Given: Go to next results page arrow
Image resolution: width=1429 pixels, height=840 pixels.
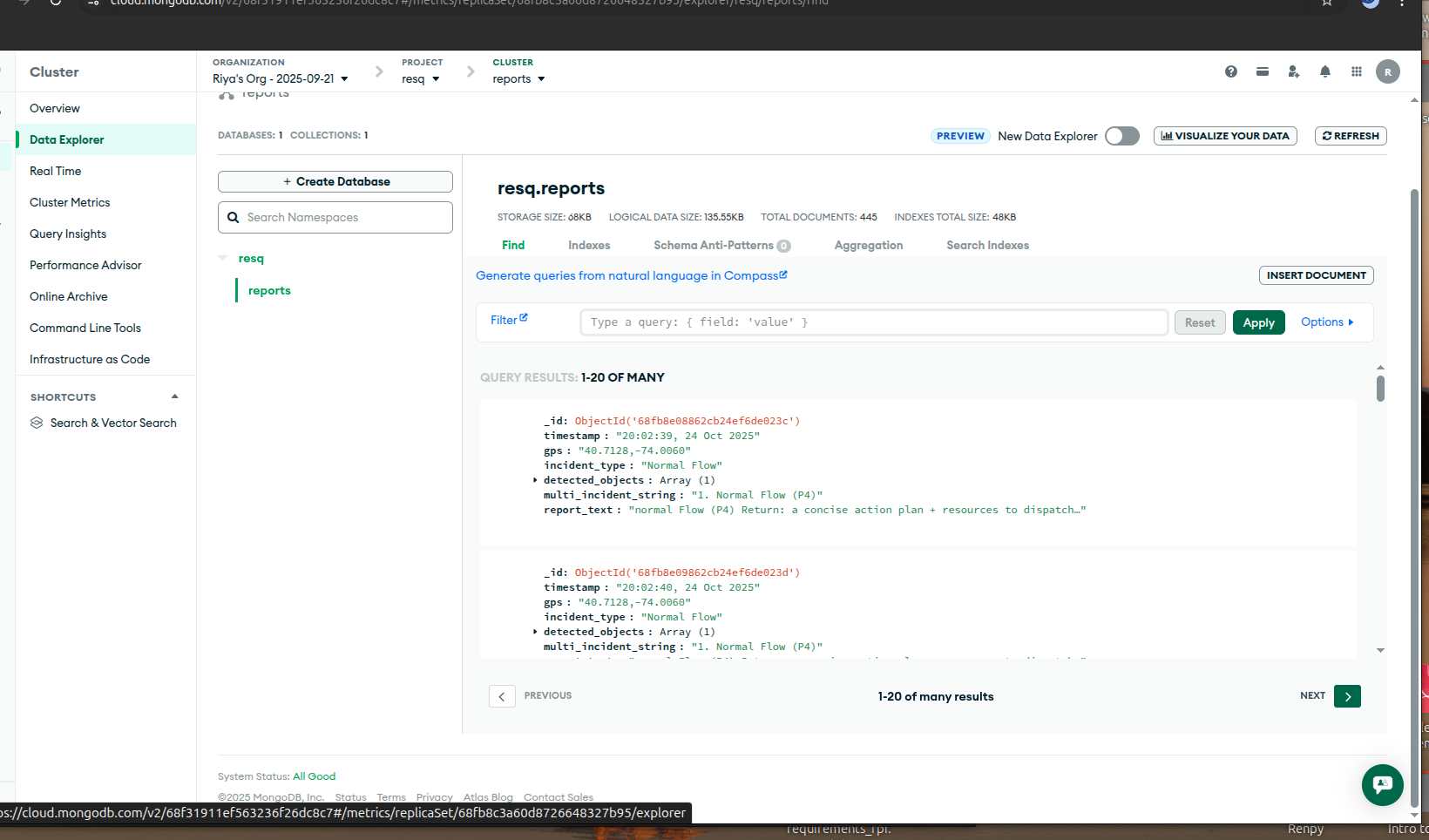Looking at the screenshot, I should pyautogui.click(x=1346, y=696).
